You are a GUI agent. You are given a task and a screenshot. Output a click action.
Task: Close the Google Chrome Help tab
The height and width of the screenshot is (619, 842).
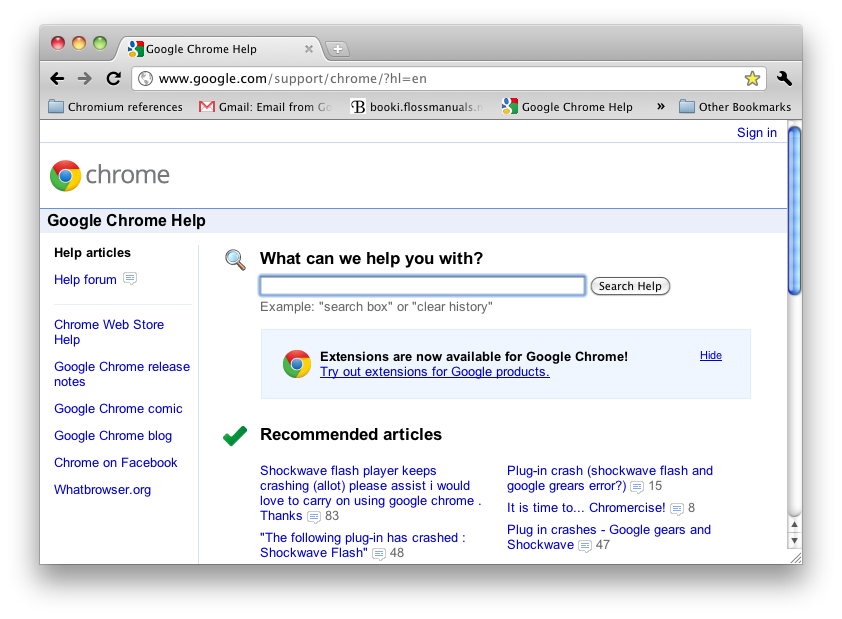[308, 49]
